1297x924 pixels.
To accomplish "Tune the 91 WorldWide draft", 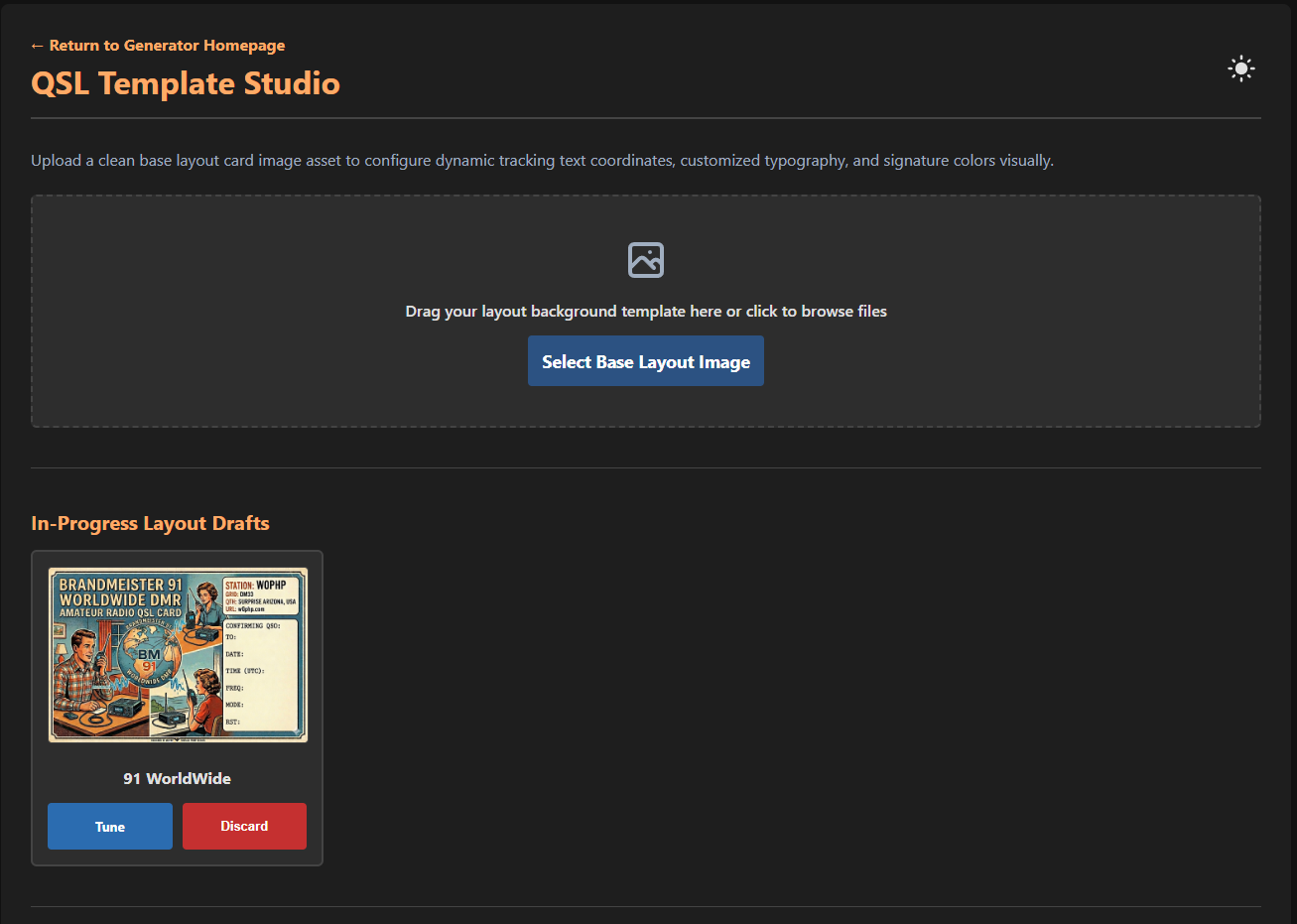I will click(110, 826).
